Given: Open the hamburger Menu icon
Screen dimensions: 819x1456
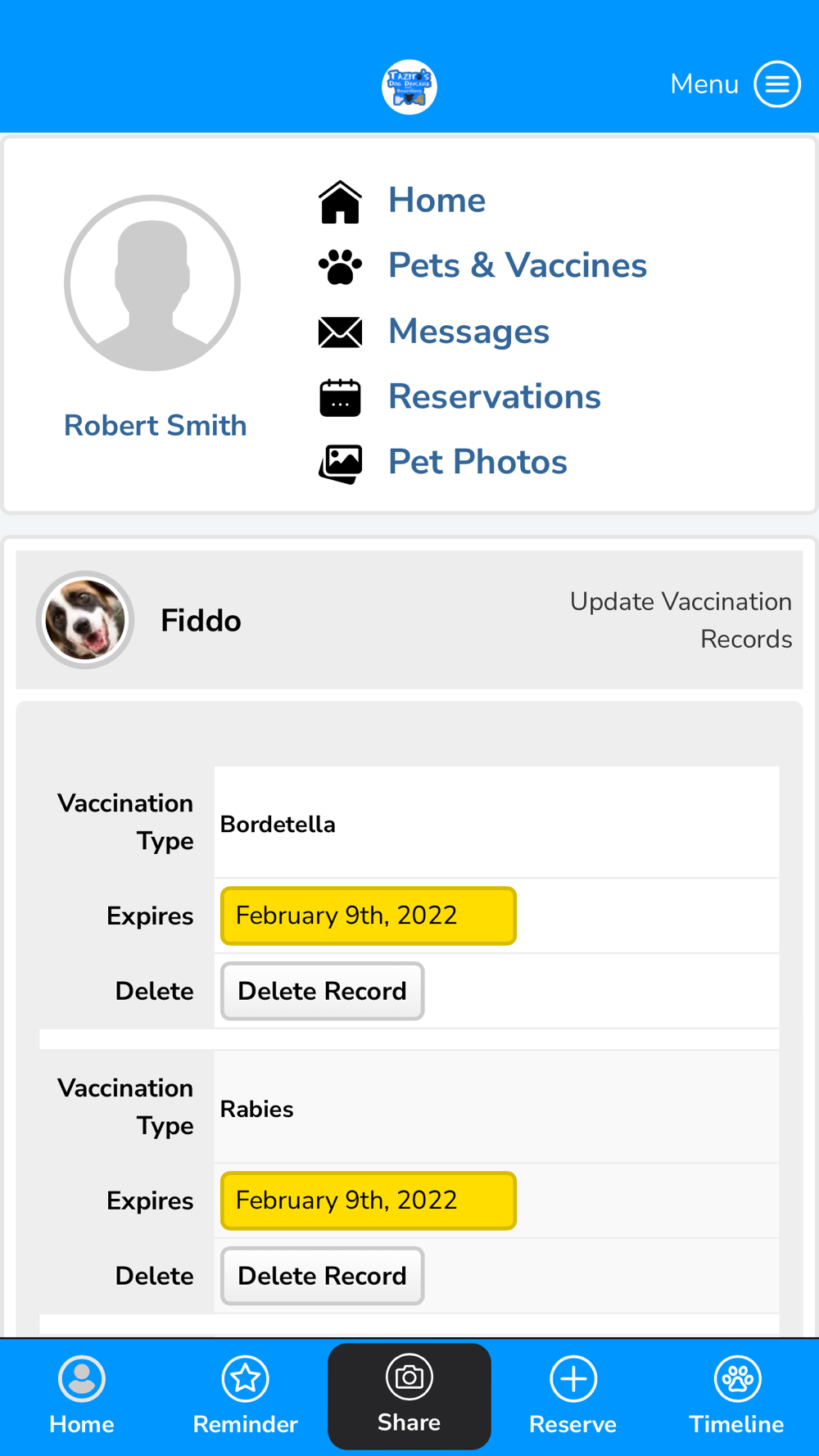Looking at the screenshot, I should 776,84.
